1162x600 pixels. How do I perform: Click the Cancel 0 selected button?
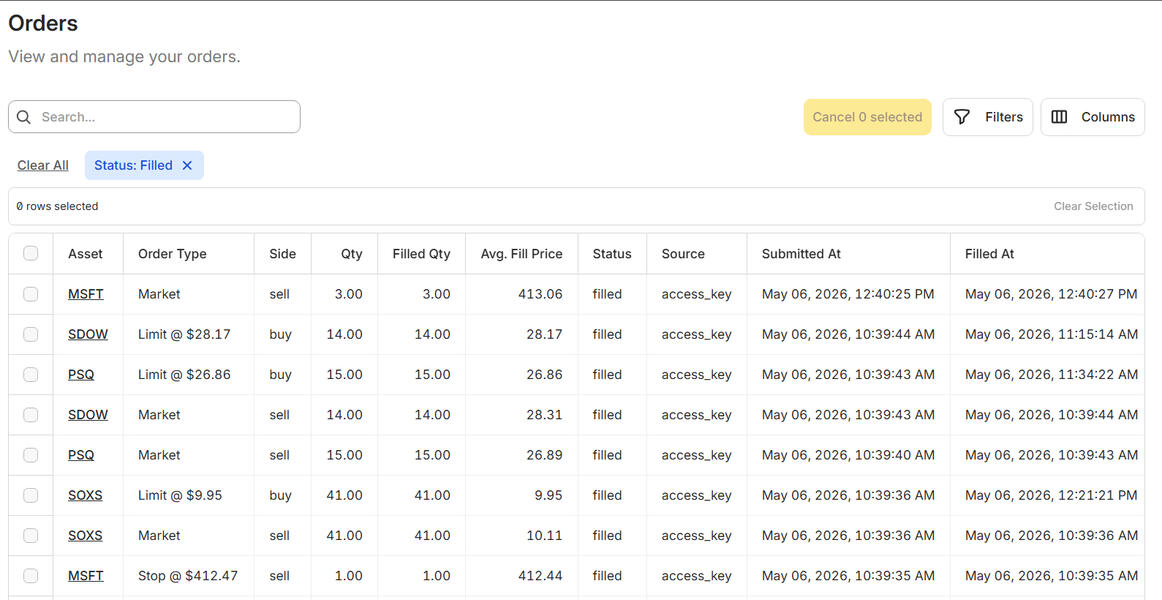[867, 117]
